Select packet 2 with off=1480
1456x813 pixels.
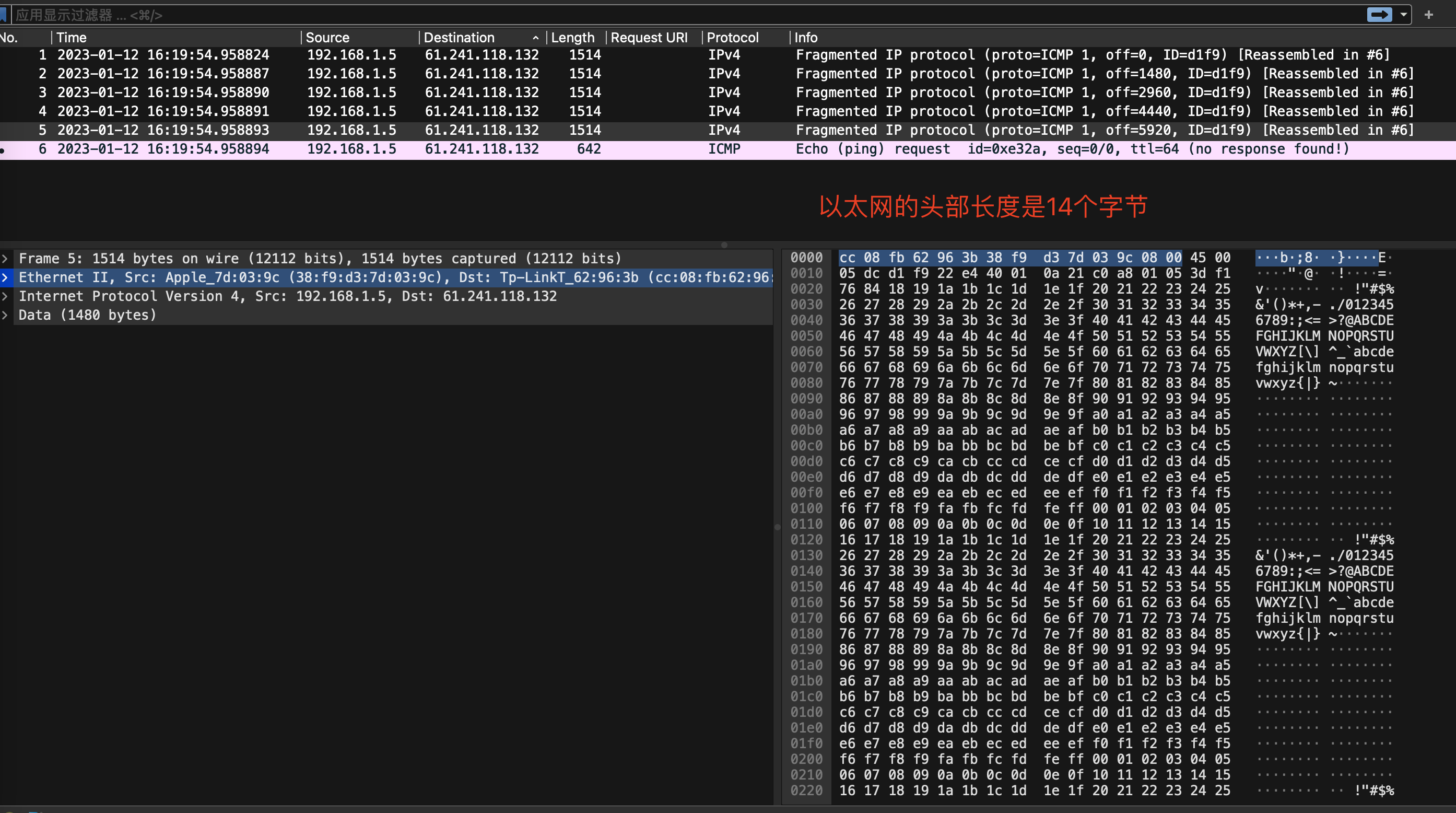coord(728,74)
